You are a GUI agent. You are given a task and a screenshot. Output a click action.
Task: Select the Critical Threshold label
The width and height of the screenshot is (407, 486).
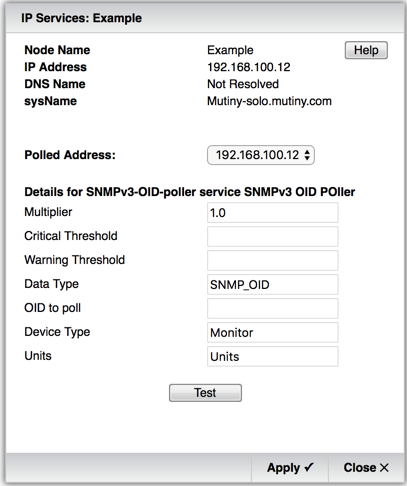click(x=71, y=236)
